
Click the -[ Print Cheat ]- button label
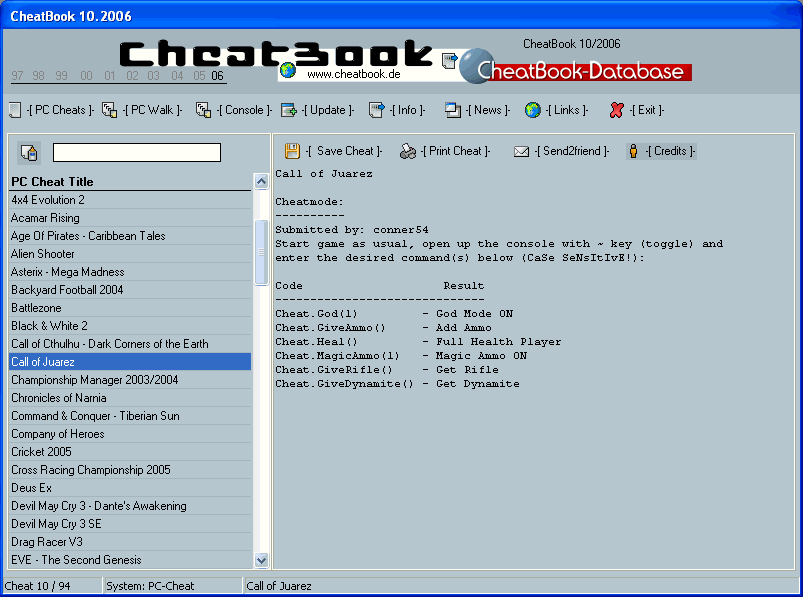pos(455,151)
